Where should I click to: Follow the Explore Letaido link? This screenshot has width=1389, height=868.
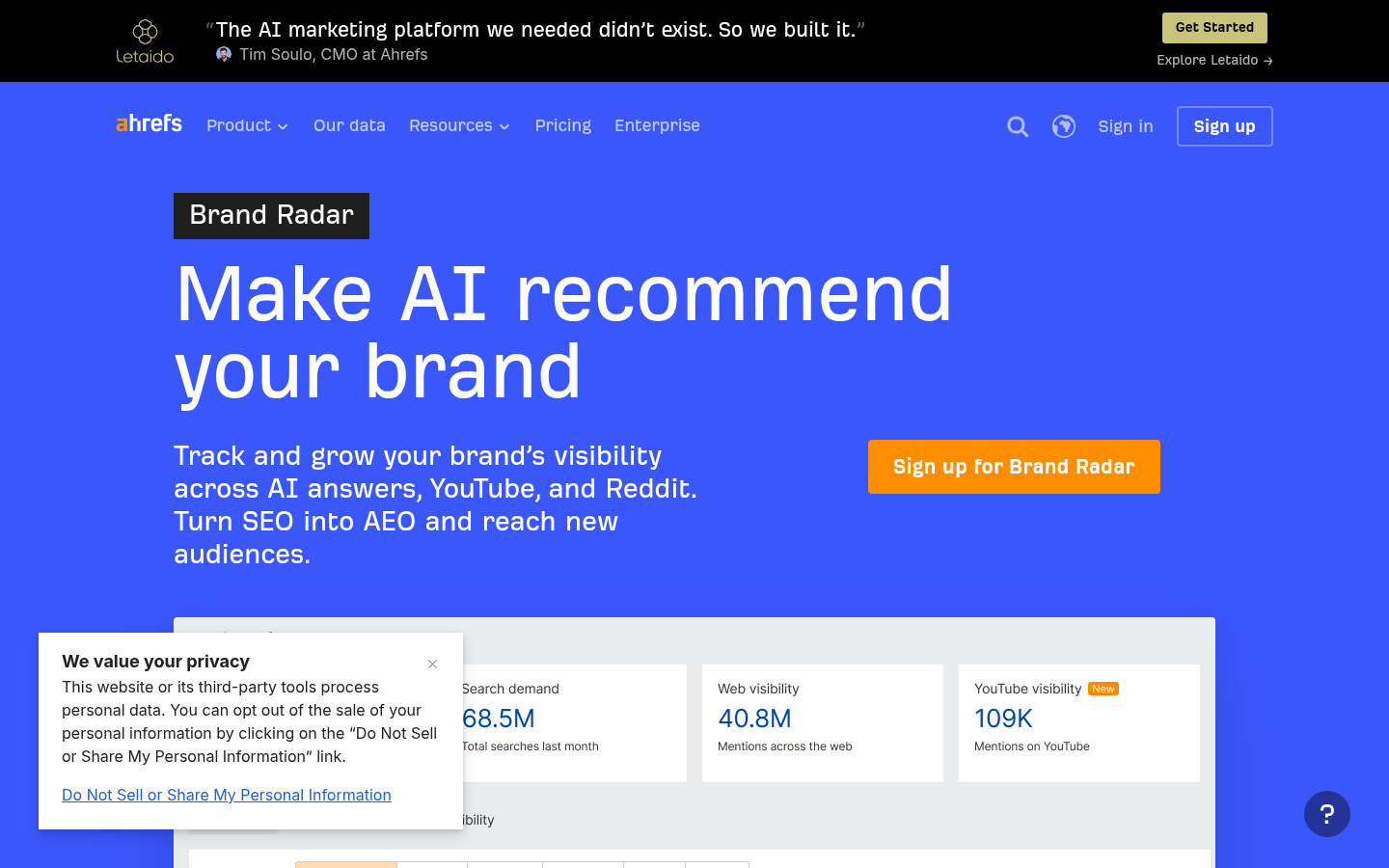(x=1214, y=60)
